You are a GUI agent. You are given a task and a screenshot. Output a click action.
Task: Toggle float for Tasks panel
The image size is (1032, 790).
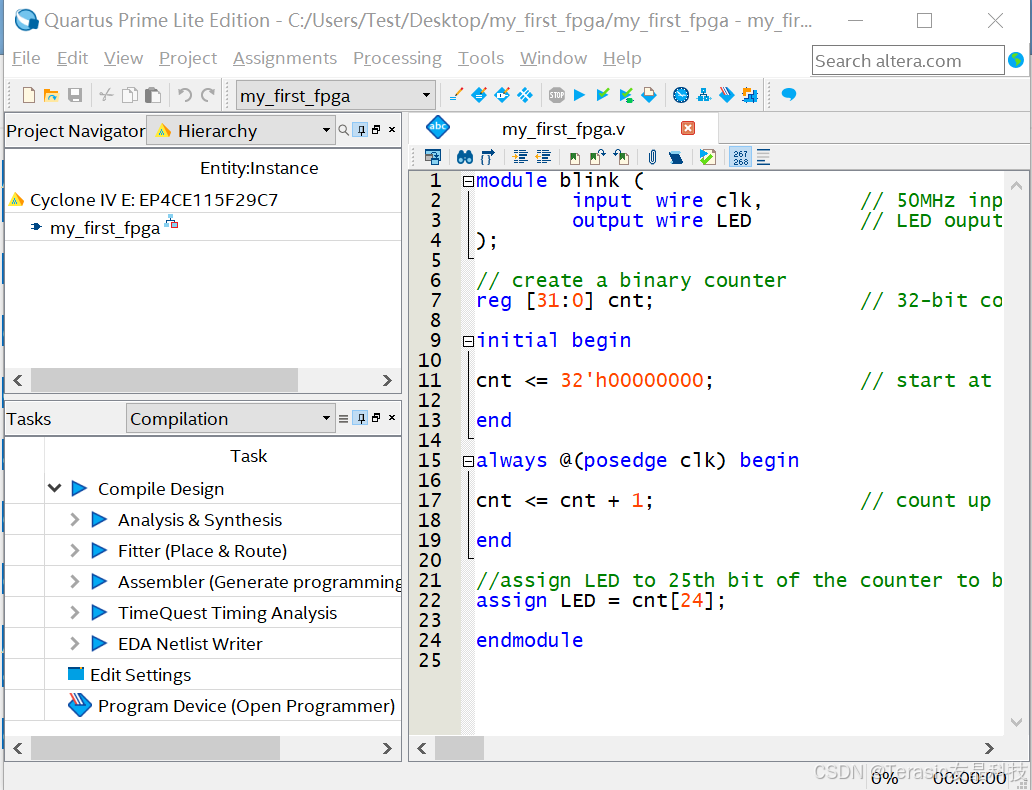[376, 418]
